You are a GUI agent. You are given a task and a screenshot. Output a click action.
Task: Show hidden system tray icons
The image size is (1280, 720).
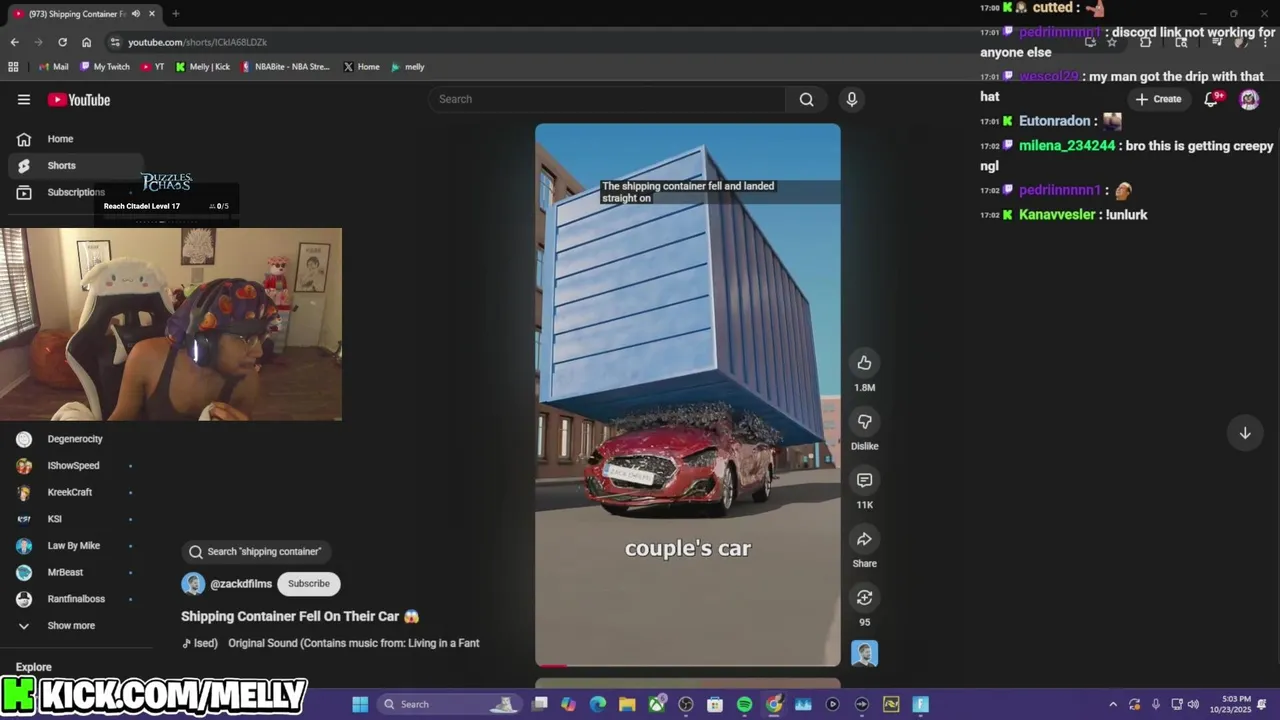(x=1113, y=704)
